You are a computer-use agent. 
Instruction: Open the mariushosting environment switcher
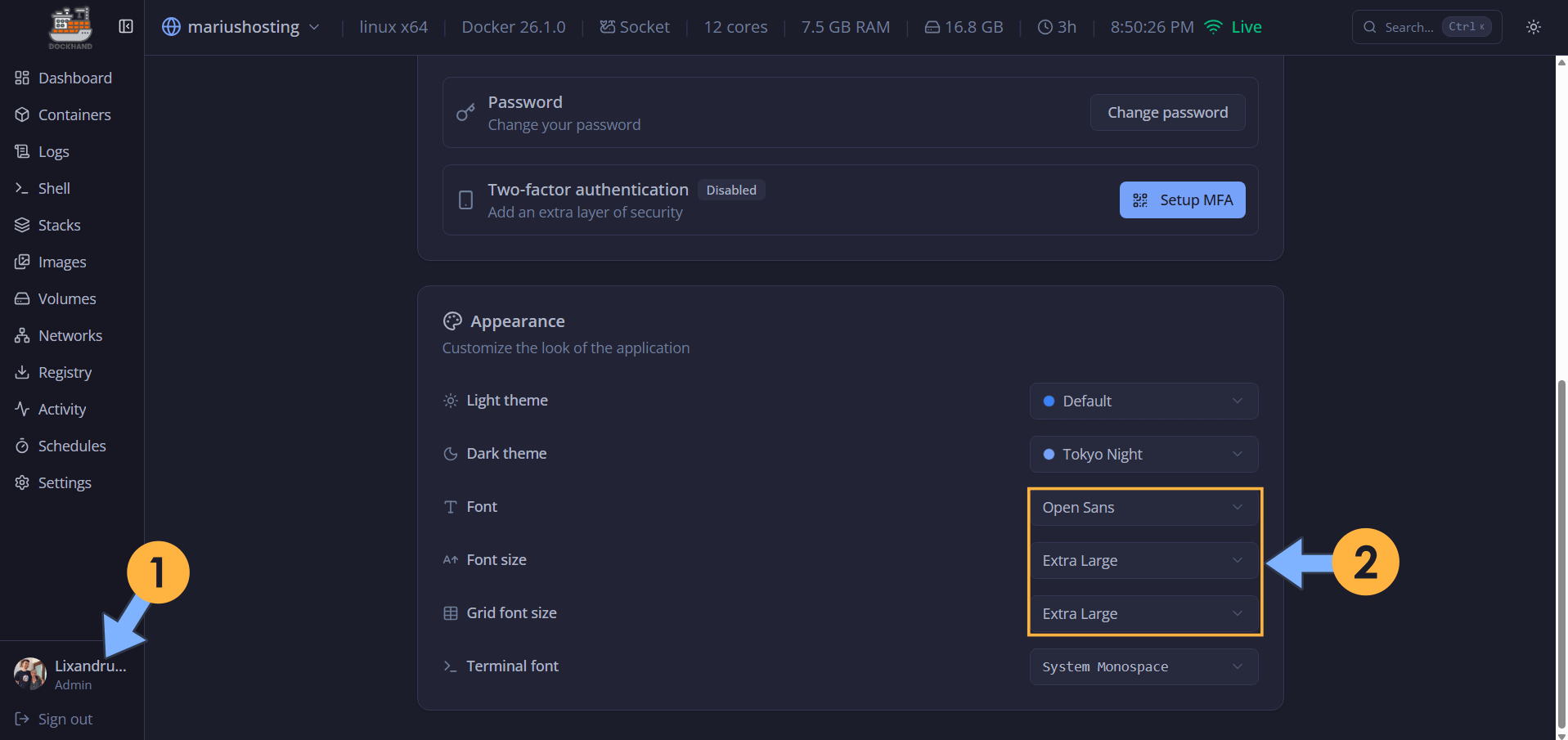(x=241, y=26)
